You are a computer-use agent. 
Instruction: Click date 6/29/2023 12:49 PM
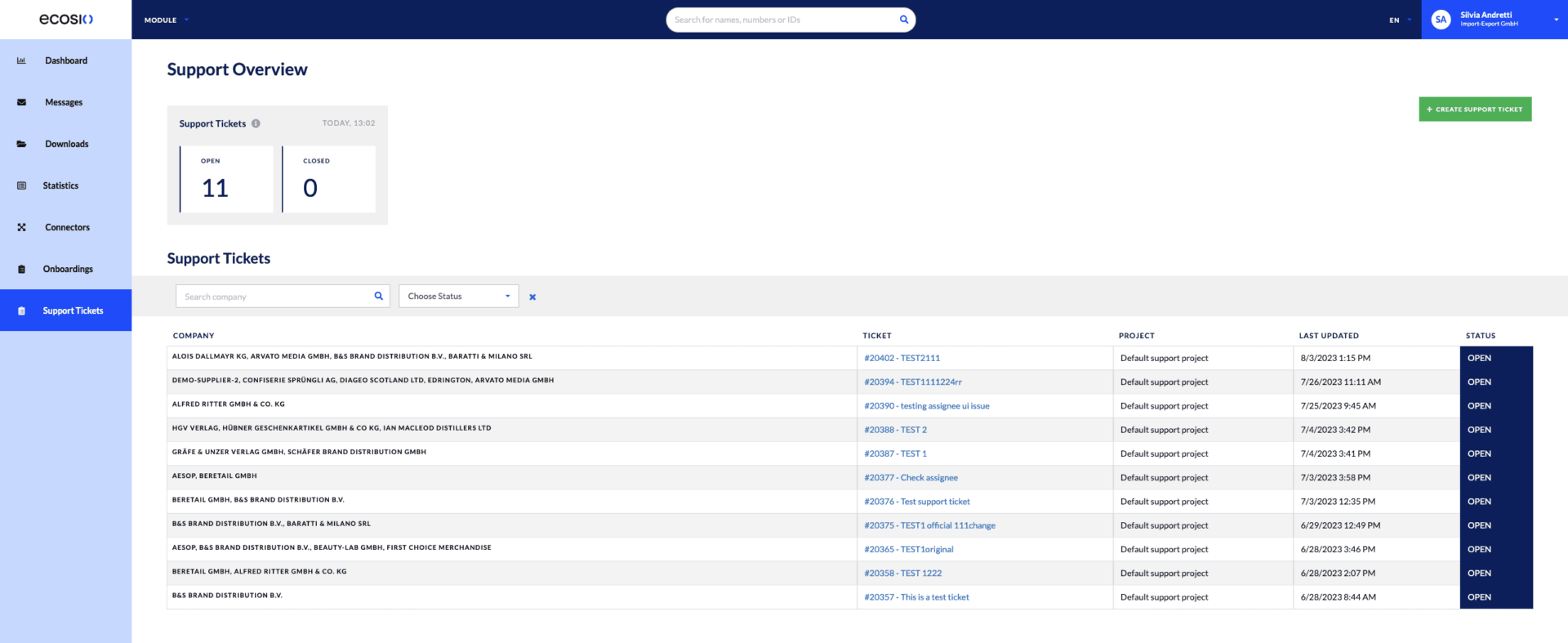click(x=1341, y=525)
